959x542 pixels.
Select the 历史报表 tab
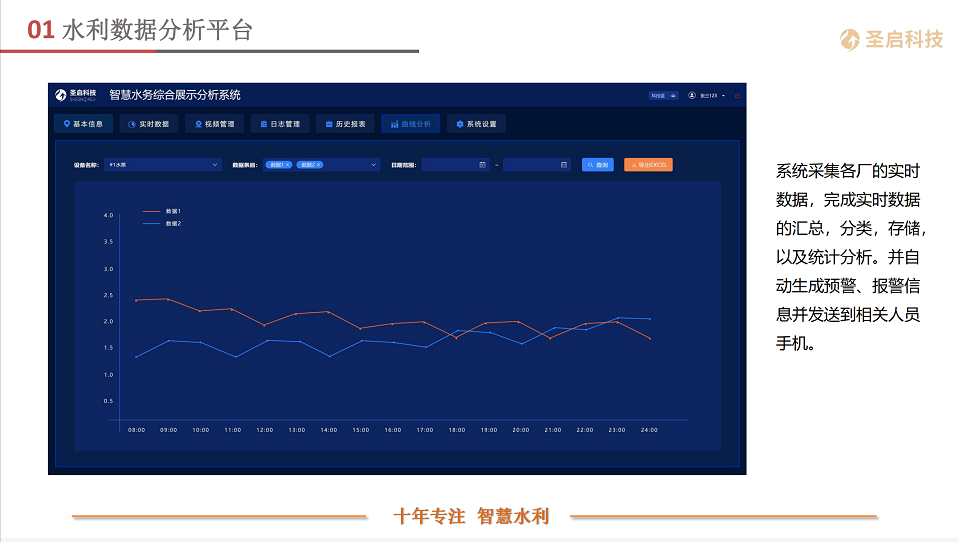[346, 124]
